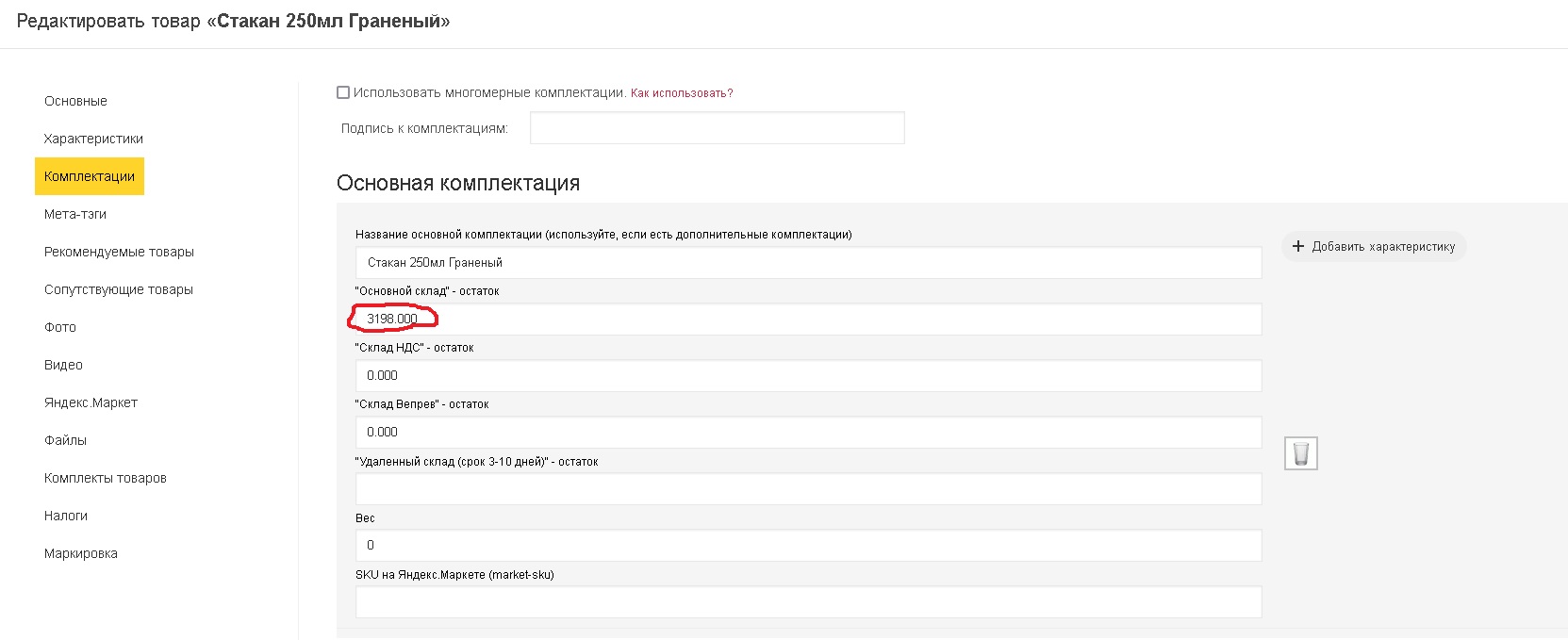Click the plus icon to add characteristic

(x=1298, y=246)
